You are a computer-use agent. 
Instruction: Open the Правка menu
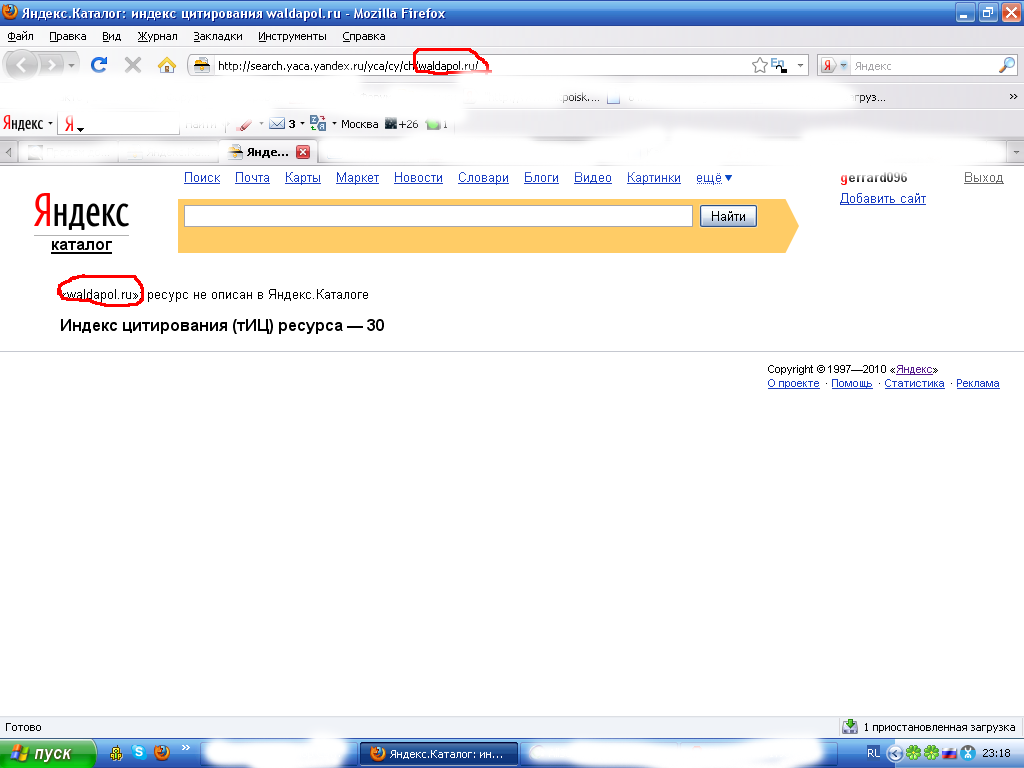point(68,37)
